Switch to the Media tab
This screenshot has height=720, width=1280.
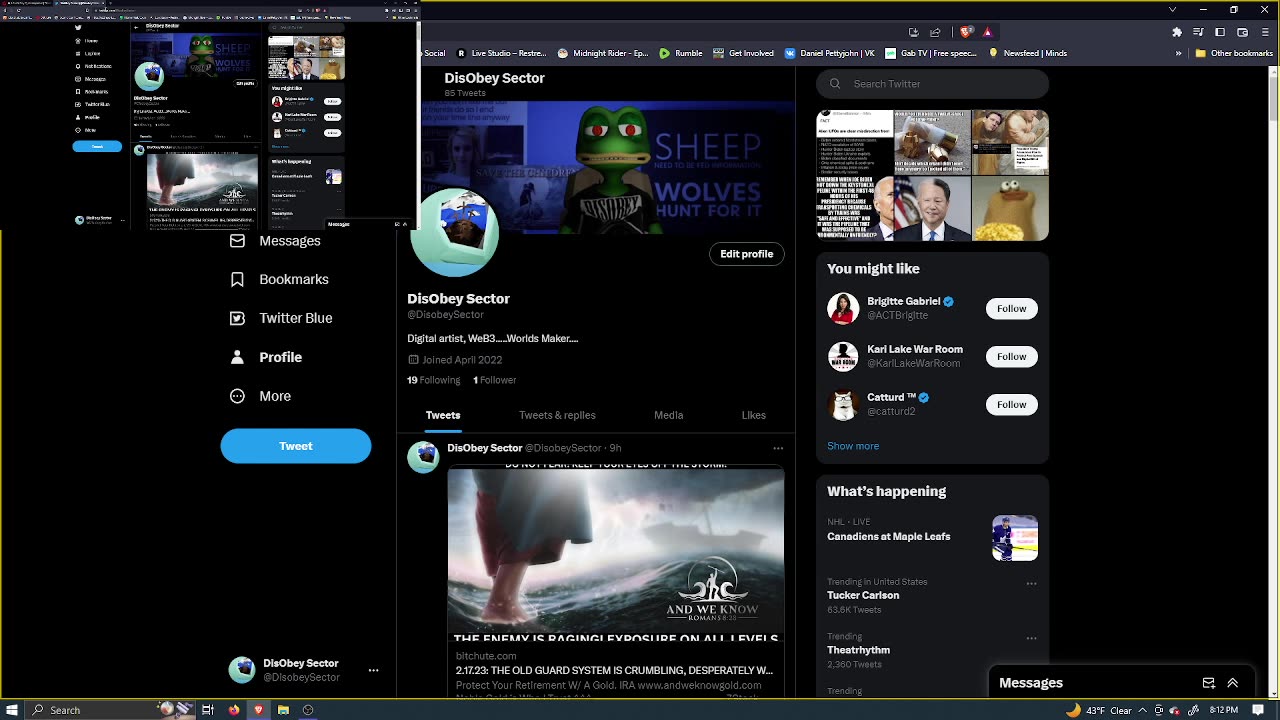669,415
